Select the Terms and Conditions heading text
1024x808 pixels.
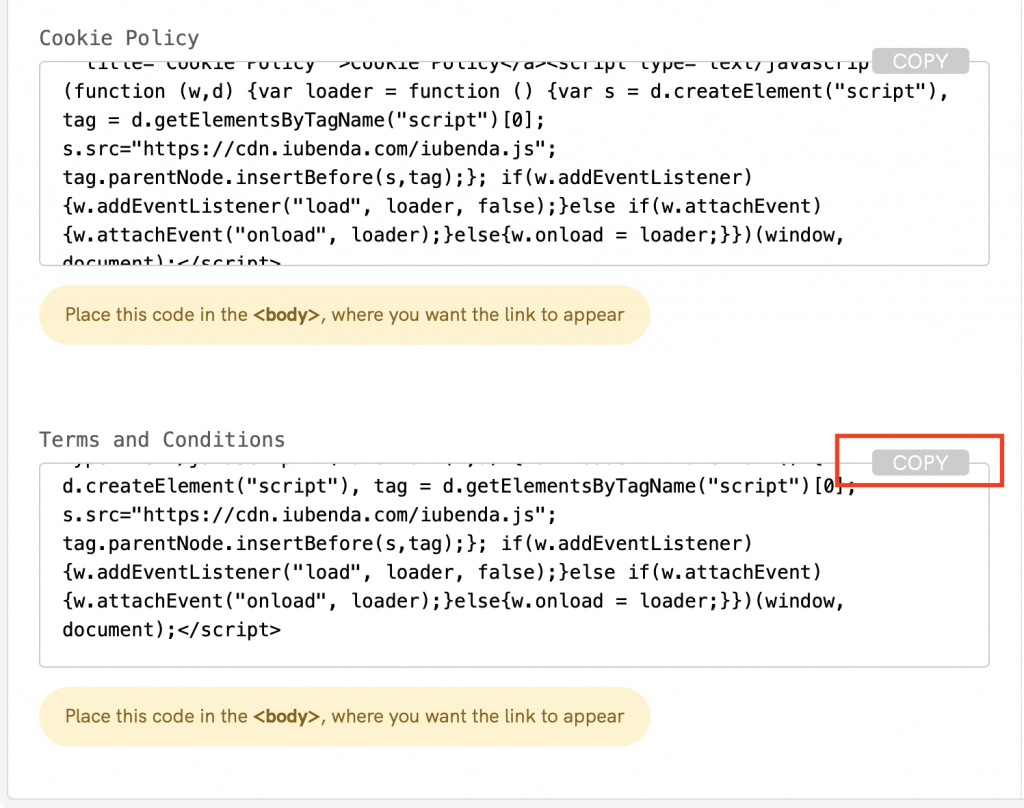(161, 439)
